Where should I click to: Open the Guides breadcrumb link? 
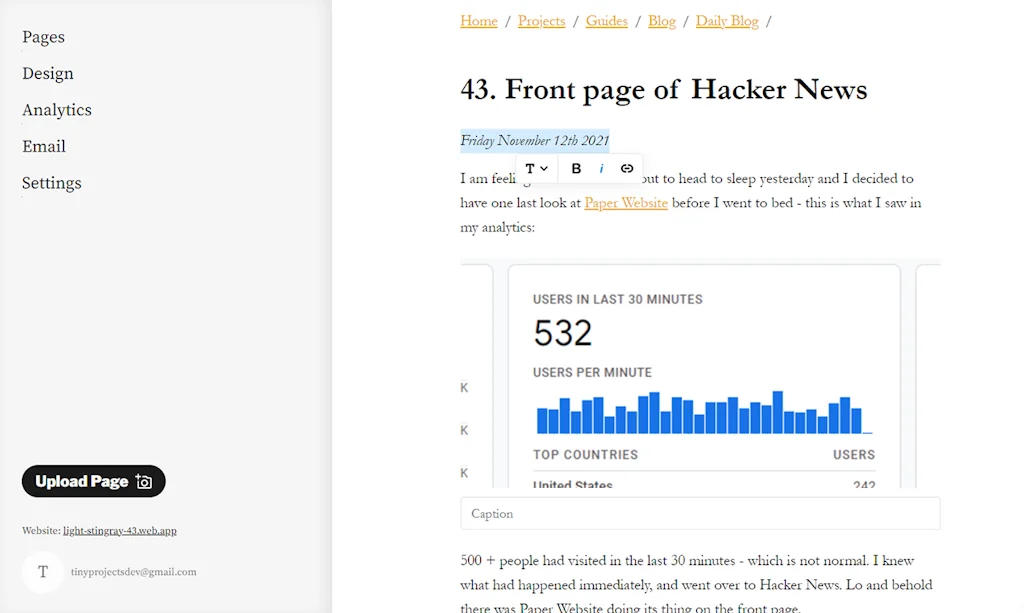[606, 20]
